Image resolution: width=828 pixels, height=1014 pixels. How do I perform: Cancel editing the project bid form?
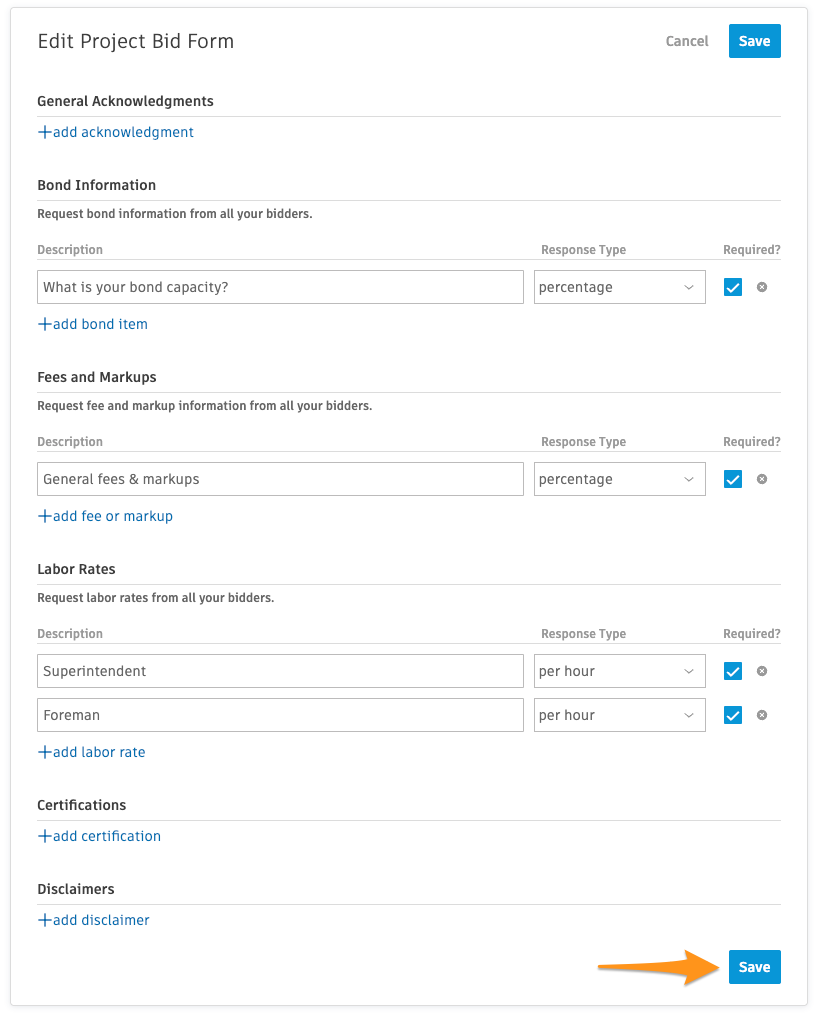[x=687, y=41]
